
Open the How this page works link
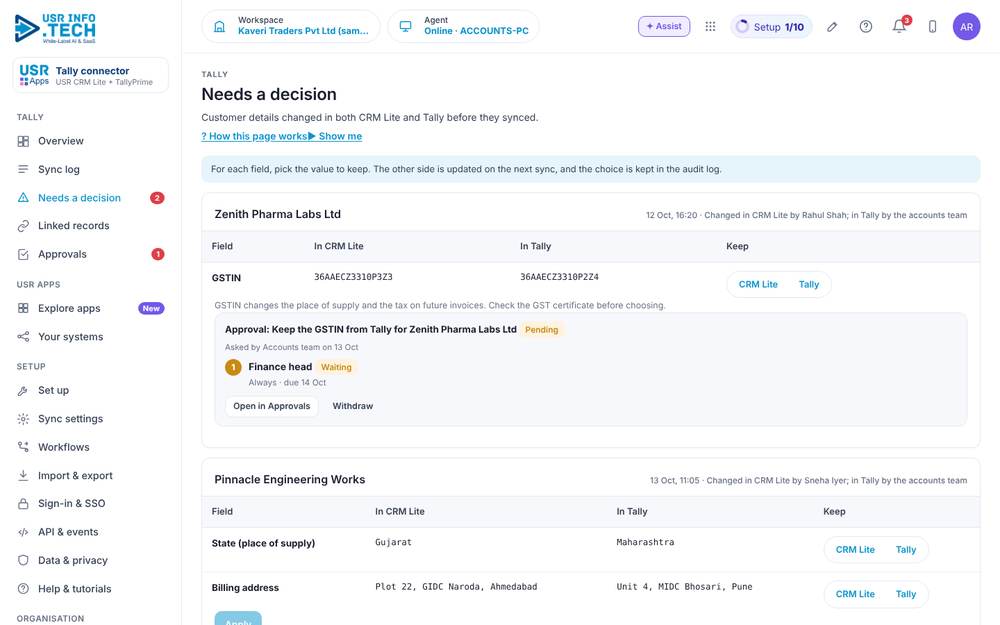[x=254, y=136]
